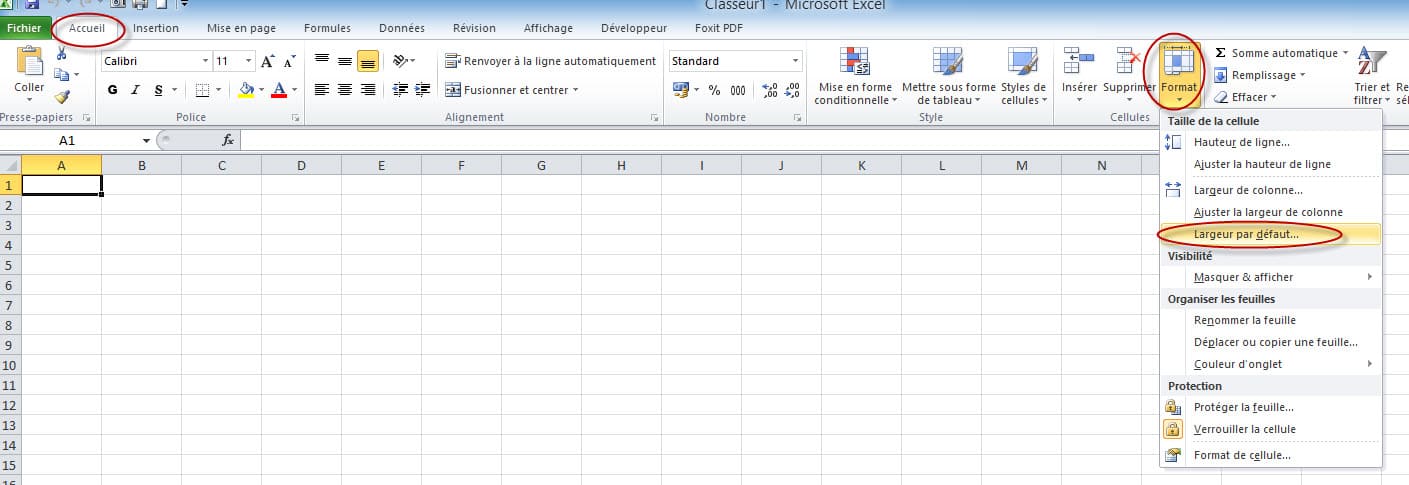The image size is (1409, 485).
Task: Decrease indent icon
Action: pos(400,90)
